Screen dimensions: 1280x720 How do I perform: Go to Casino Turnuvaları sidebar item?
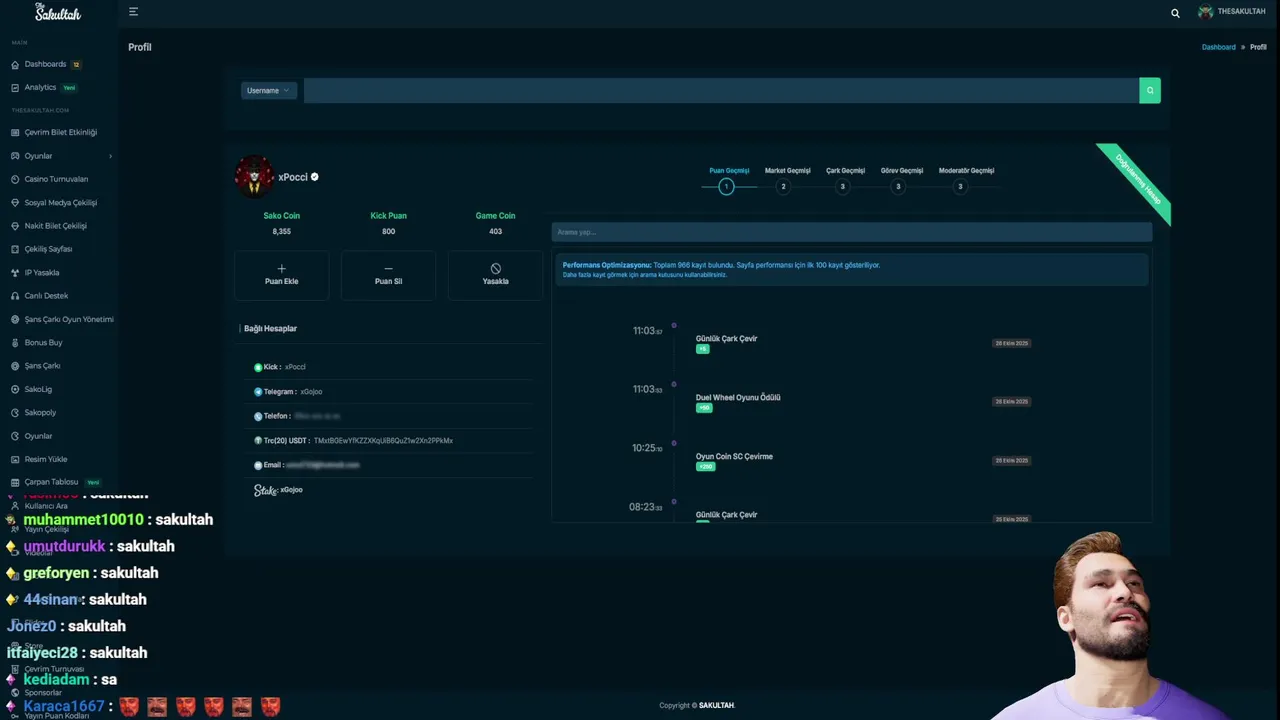pos(56,179)
